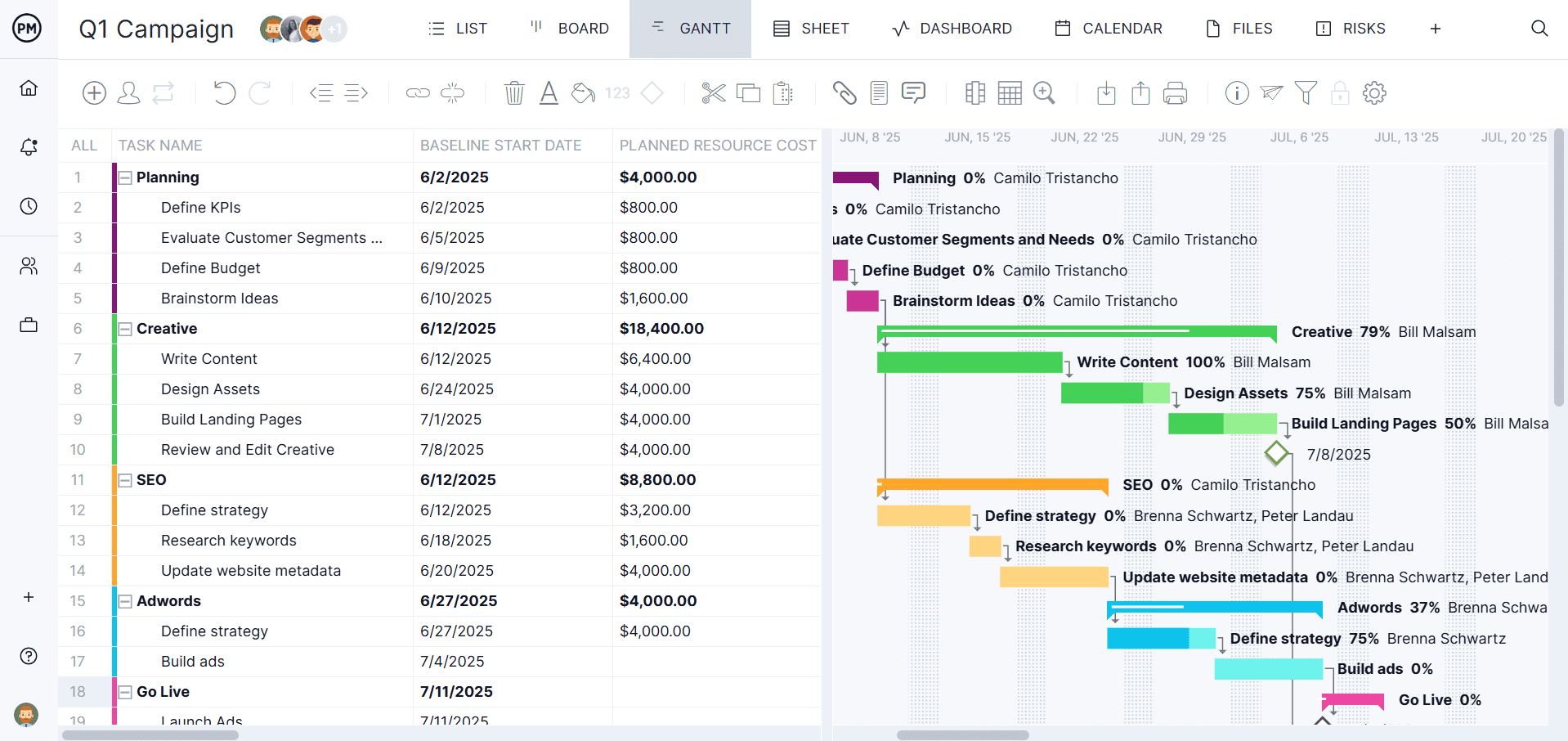The height and width of the screenshot is (741, 1568).
Task: Open the filter funnel tool
Action: [1306, 93]
